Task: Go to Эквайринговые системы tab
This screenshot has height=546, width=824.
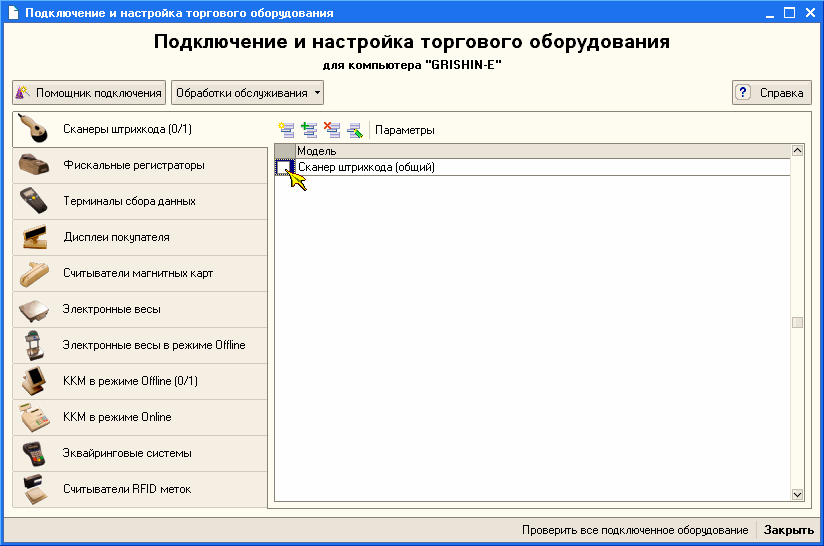Action: (x=140, y=454)
